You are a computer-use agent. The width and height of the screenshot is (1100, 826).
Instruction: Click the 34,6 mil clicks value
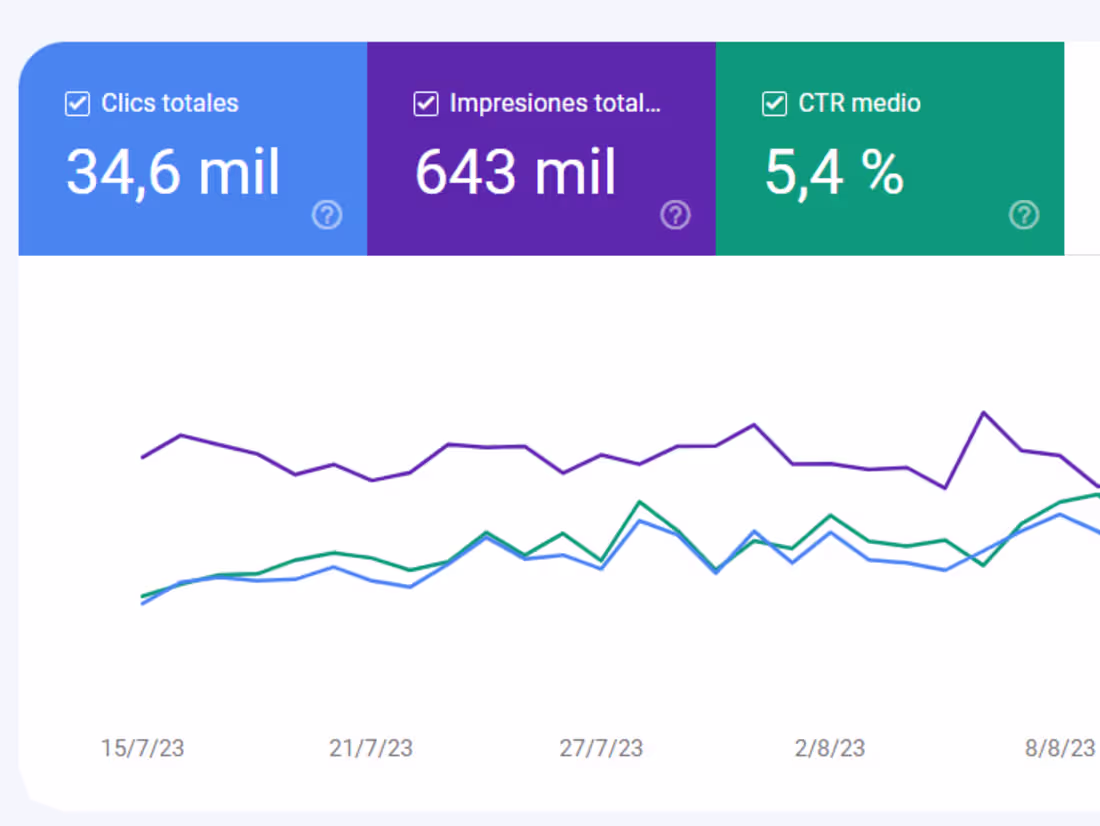click(172, 172)
